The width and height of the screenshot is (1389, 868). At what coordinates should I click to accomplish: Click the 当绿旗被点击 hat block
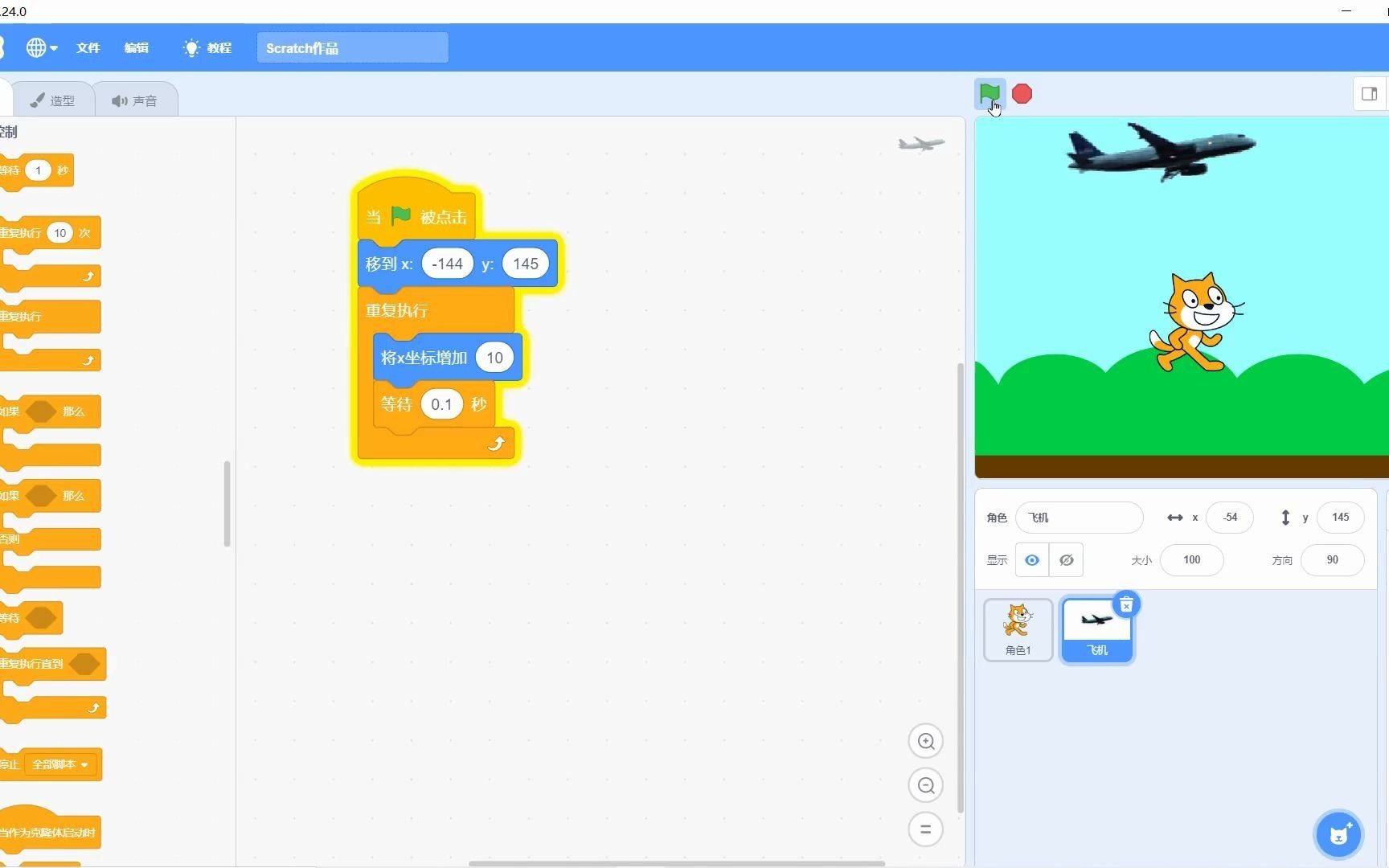click(x=416, y=211)
